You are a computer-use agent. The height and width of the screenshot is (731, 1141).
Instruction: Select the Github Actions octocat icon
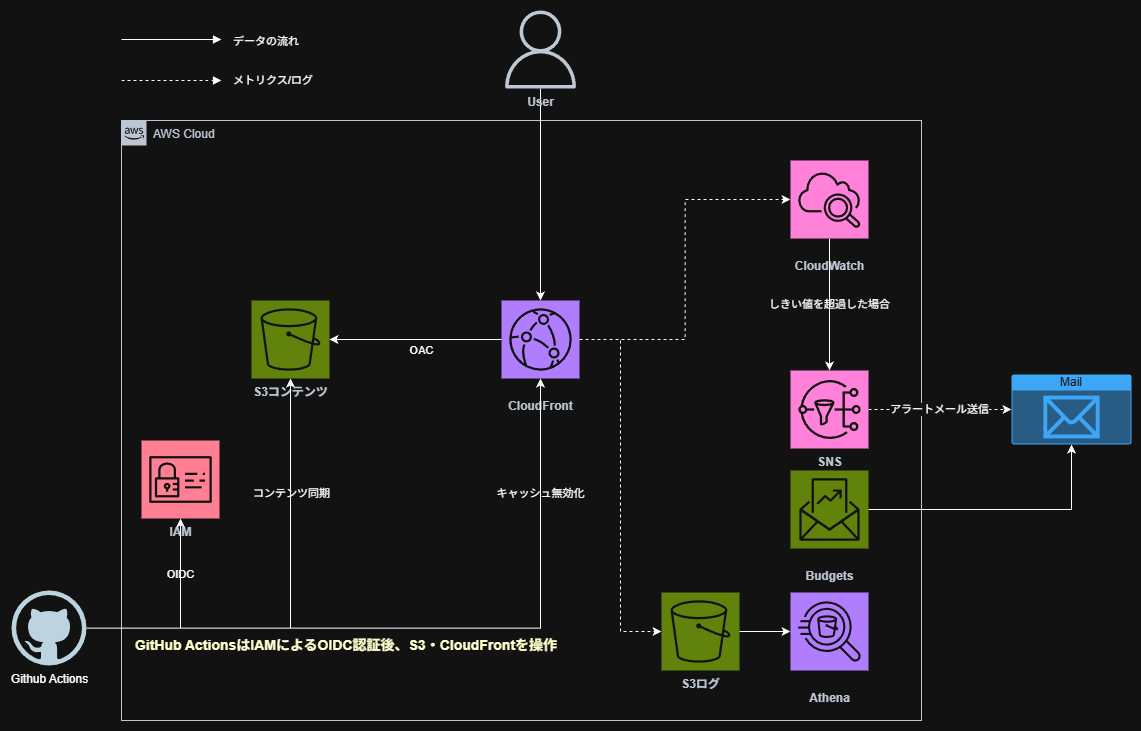click(49, 629)
